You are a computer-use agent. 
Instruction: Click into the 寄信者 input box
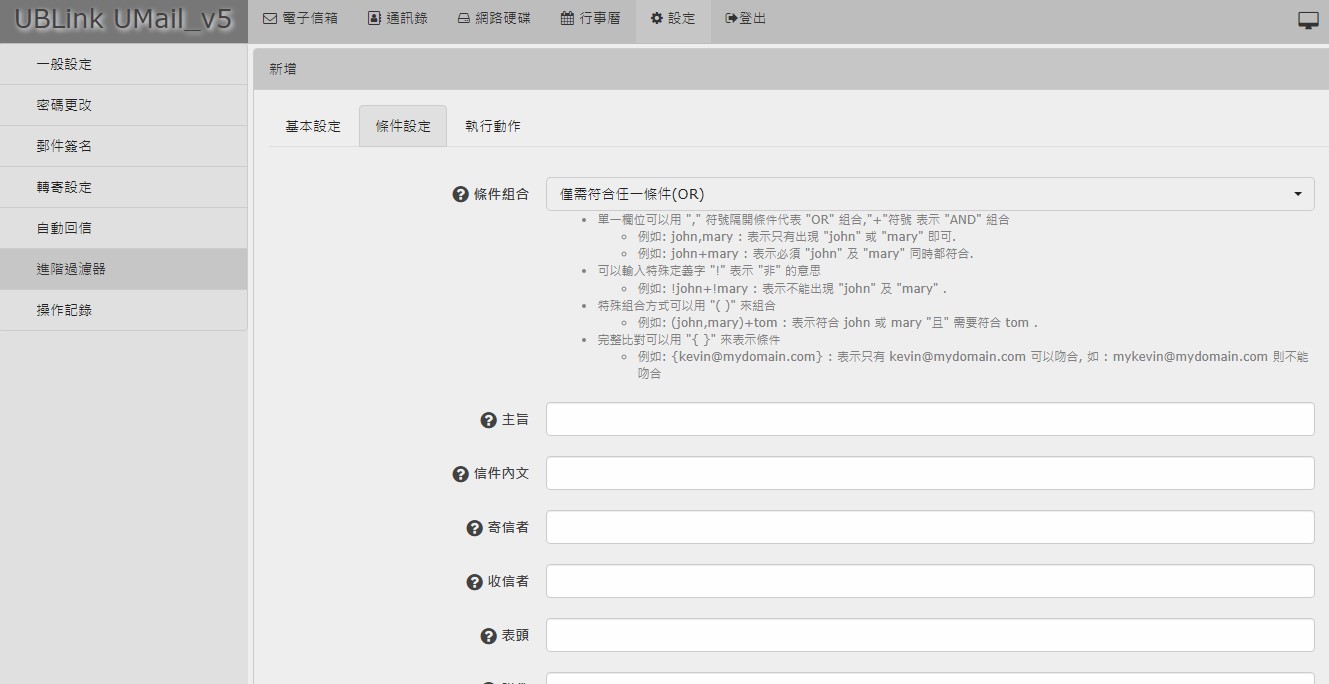tap(929, 528)
